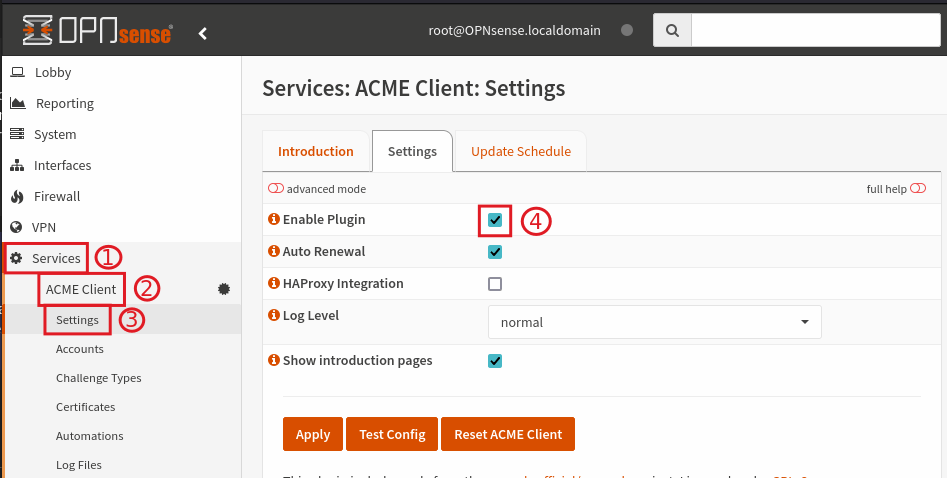Uncheck the Auto Renewal checkbox

495,252
